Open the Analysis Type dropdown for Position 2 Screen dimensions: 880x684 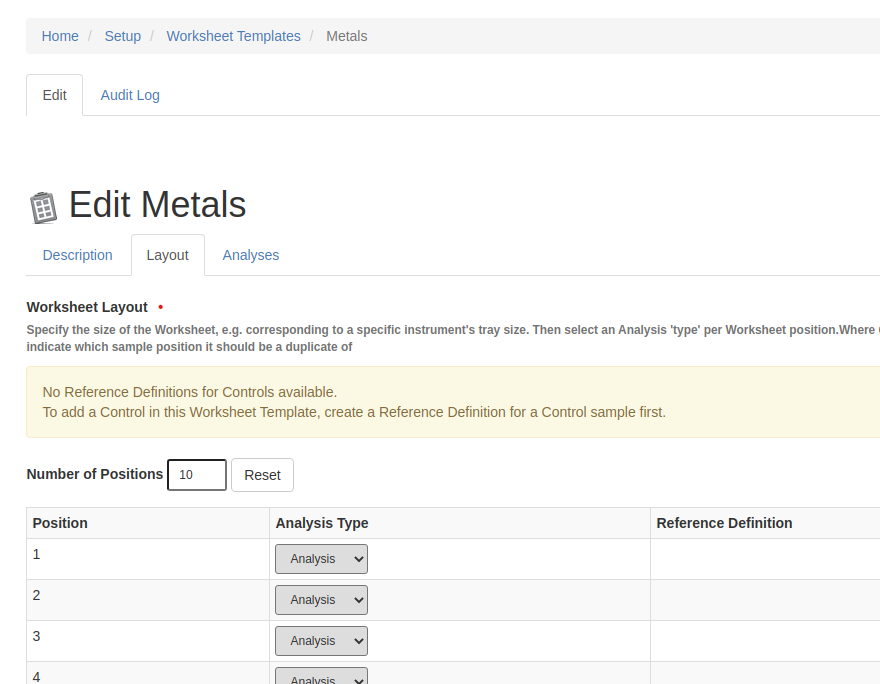tap(320, 599)
